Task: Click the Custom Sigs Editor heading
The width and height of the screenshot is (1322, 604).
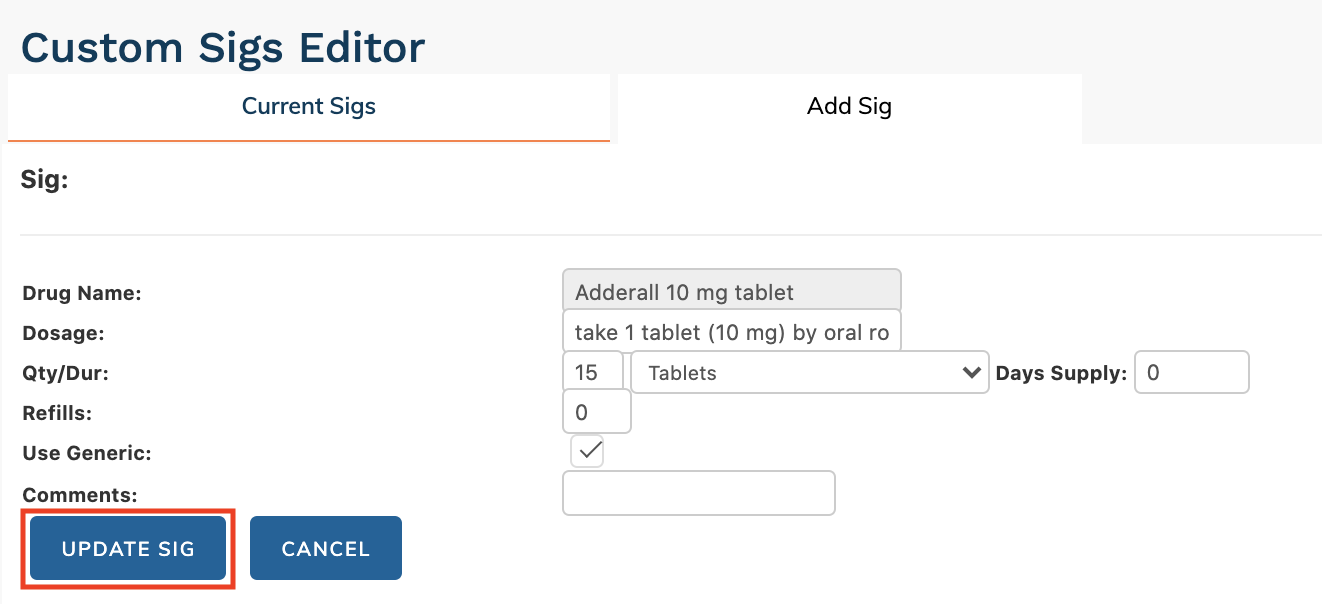Action: click(x=223, y=47)
